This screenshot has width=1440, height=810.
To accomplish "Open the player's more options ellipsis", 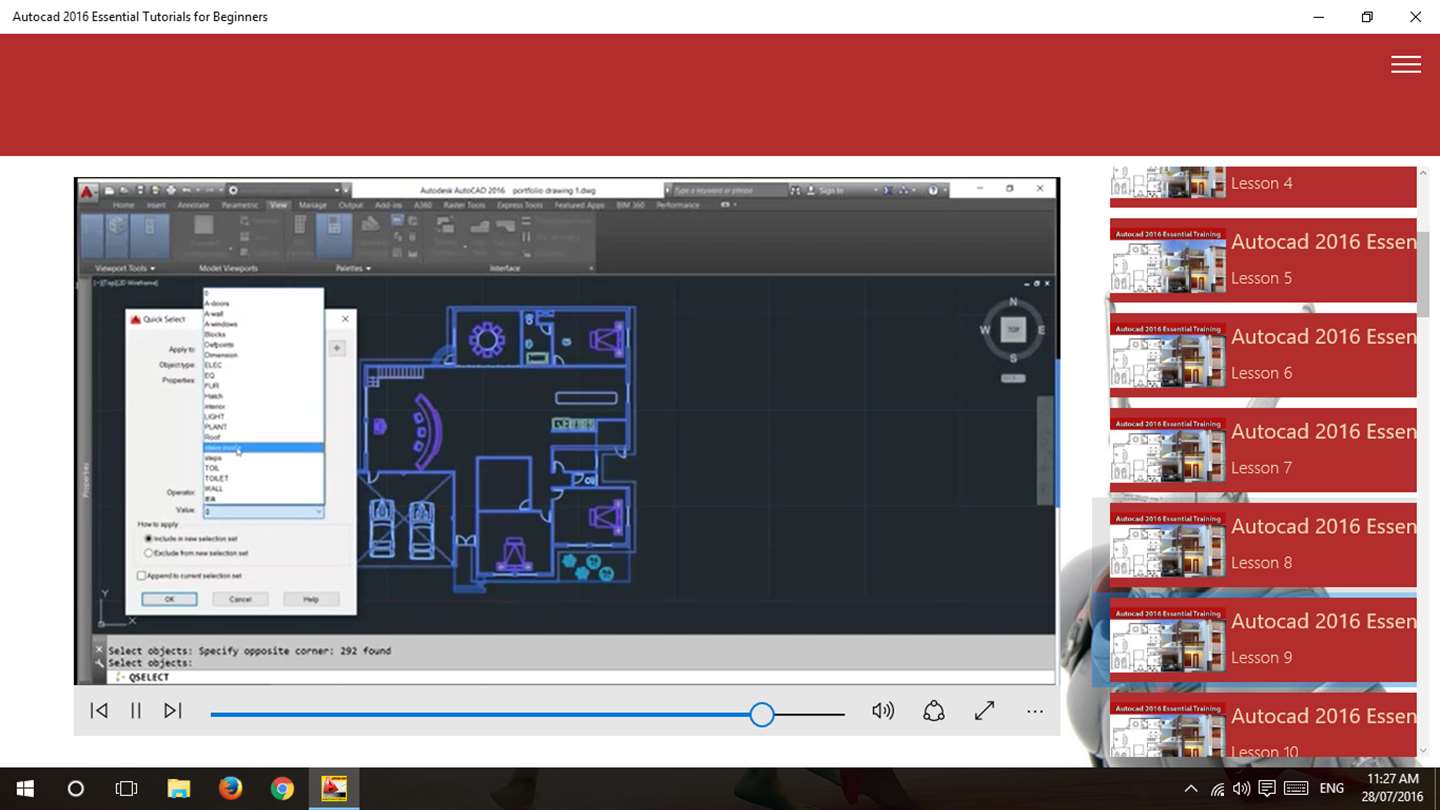I will click(1035, 712).
